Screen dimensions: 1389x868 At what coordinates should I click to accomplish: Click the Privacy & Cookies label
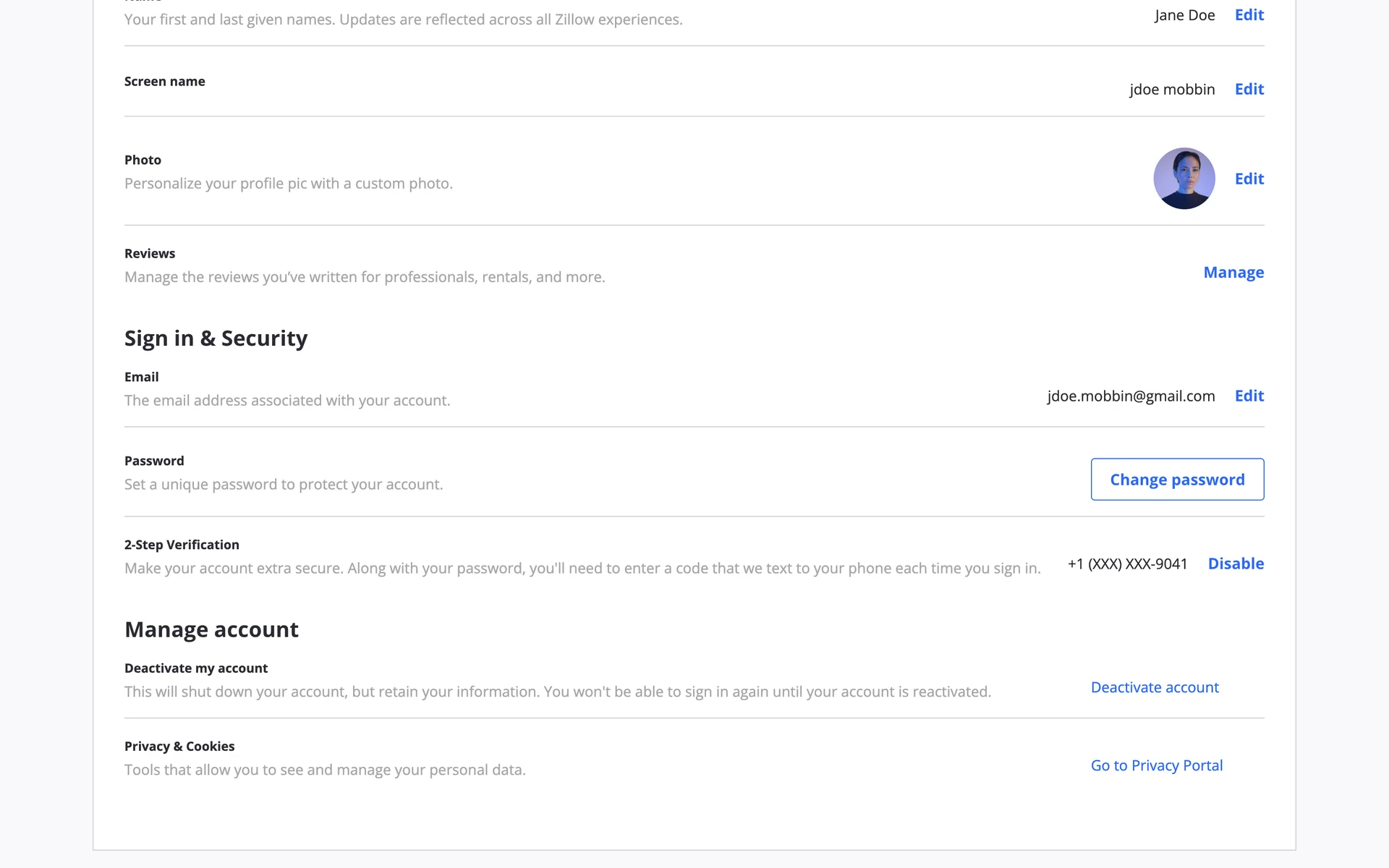point(179,746)
